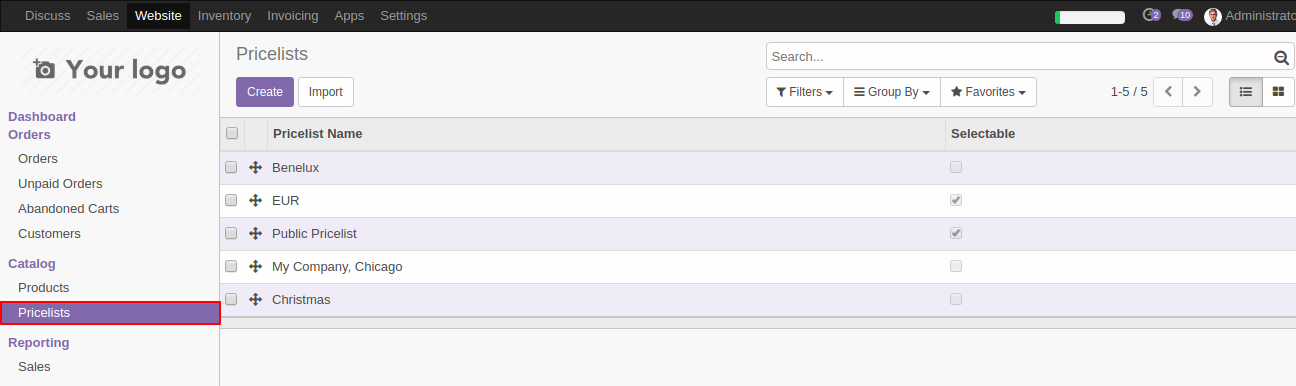Screen dimensions: 1296x386
Task: Open the Inventory menu
Action: coord(225,16)
